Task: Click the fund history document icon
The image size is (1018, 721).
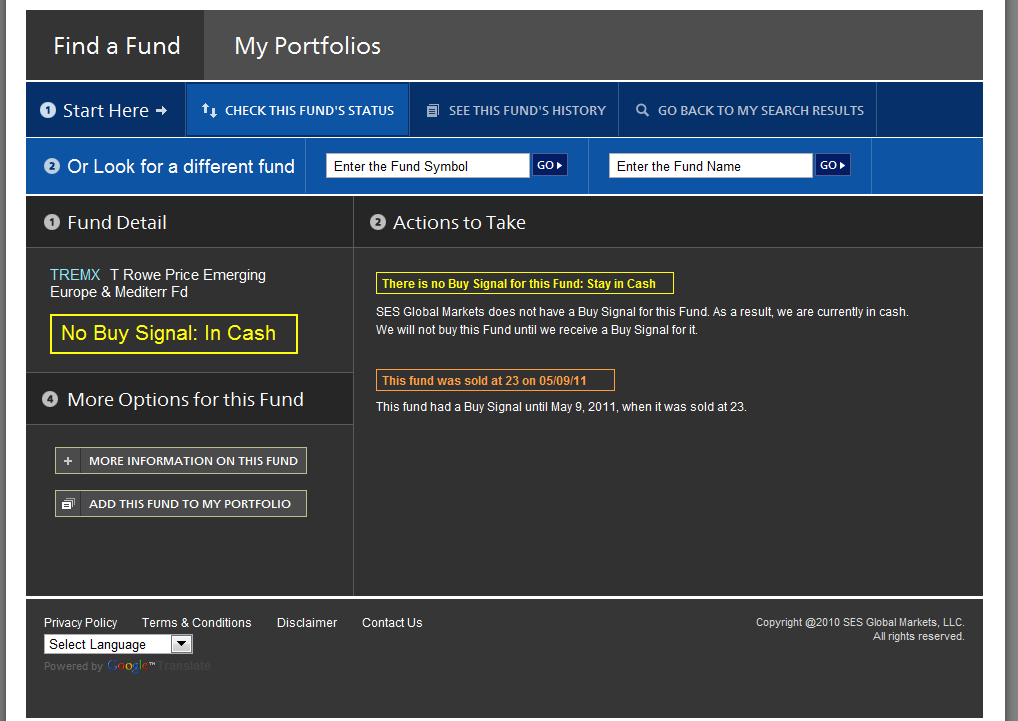Action: pos(433,111)
